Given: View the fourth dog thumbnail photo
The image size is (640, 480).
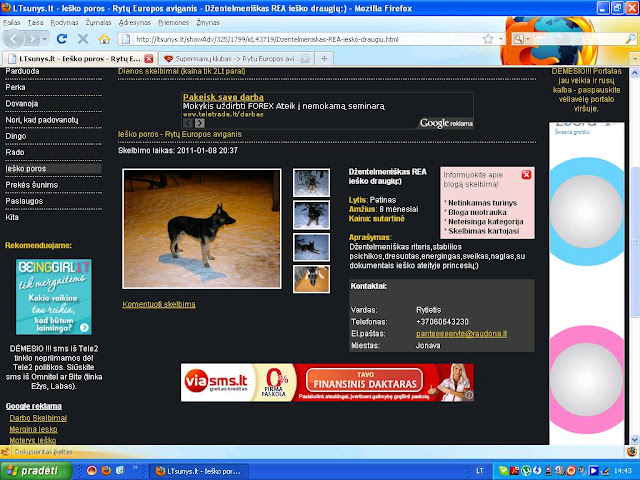Looking at the screenshot, I should 311,279.
